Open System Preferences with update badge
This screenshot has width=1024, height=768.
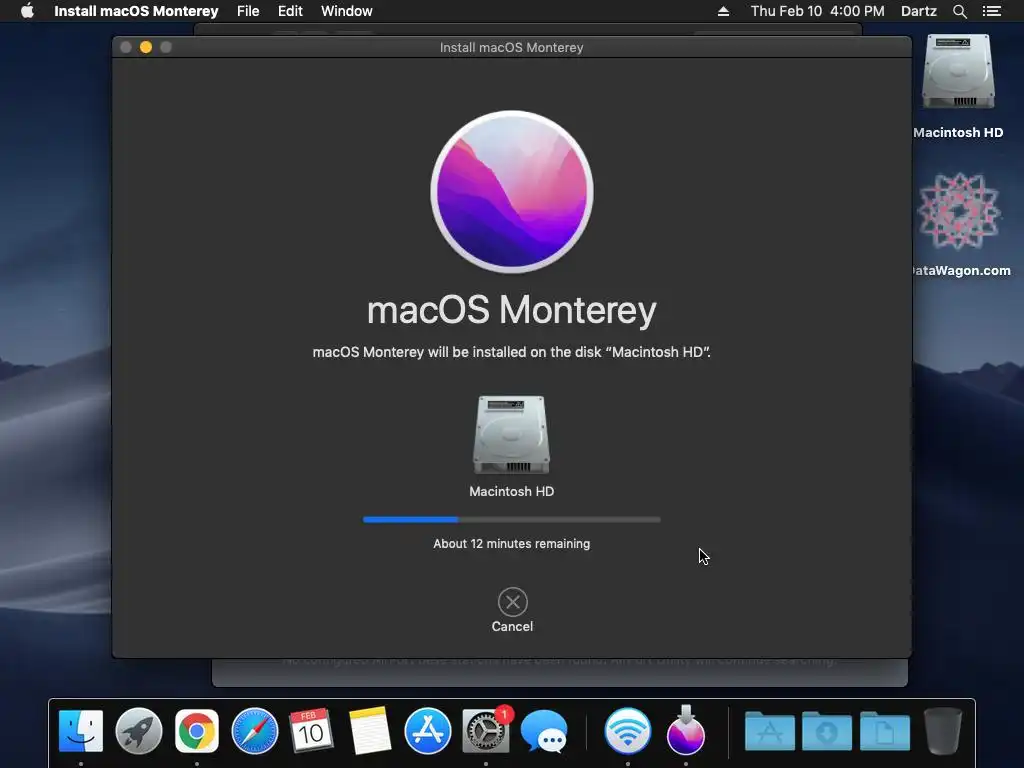485,731
